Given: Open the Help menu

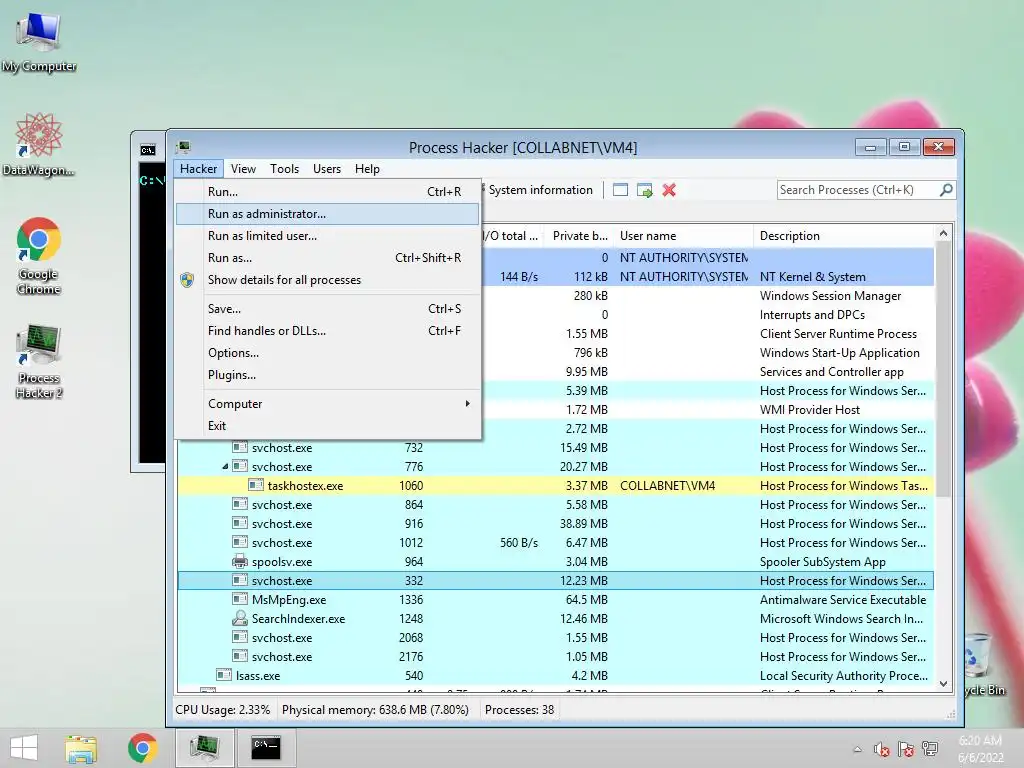Looking at the screenshot, I should [367, 168].
